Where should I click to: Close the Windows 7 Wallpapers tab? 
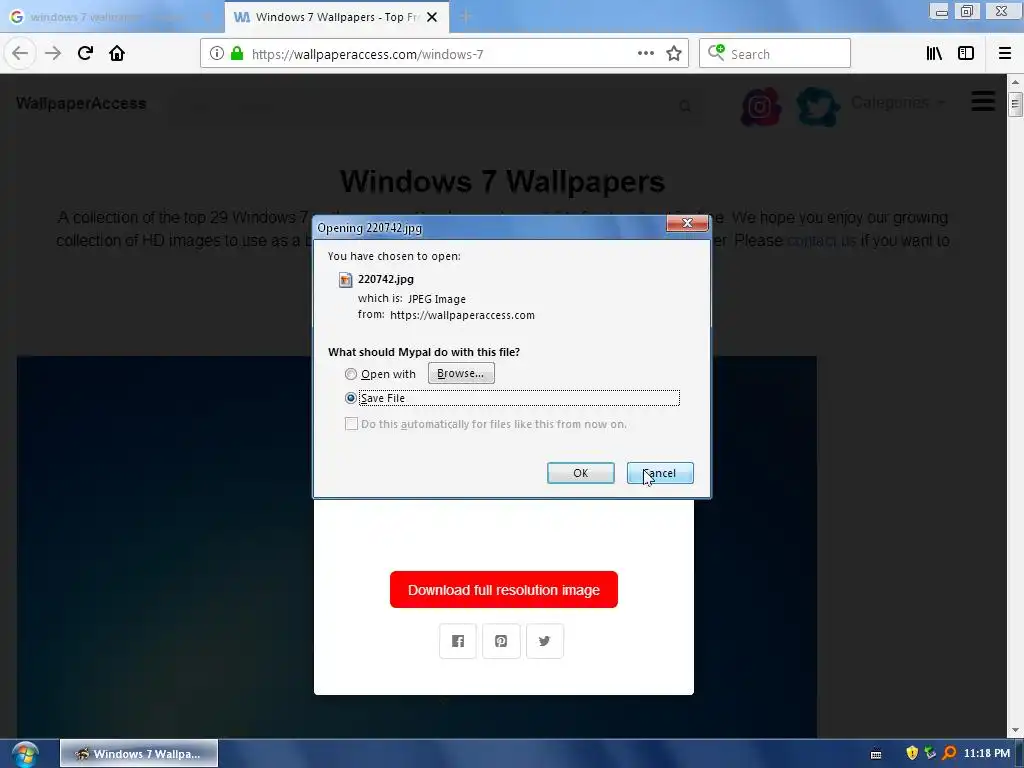click(x=432, y=17)
